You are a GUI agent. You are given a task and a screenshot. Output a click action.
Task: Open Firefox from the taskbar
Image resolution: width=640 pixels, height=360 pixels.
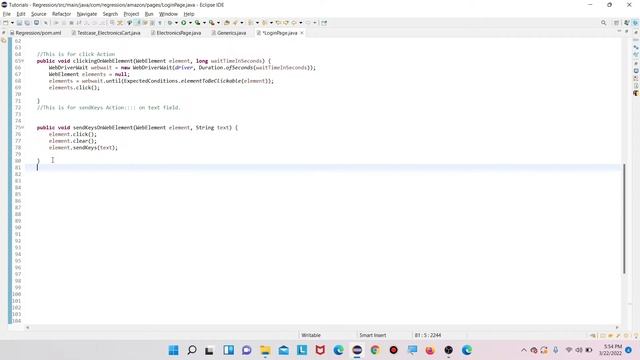coord(430,350)
